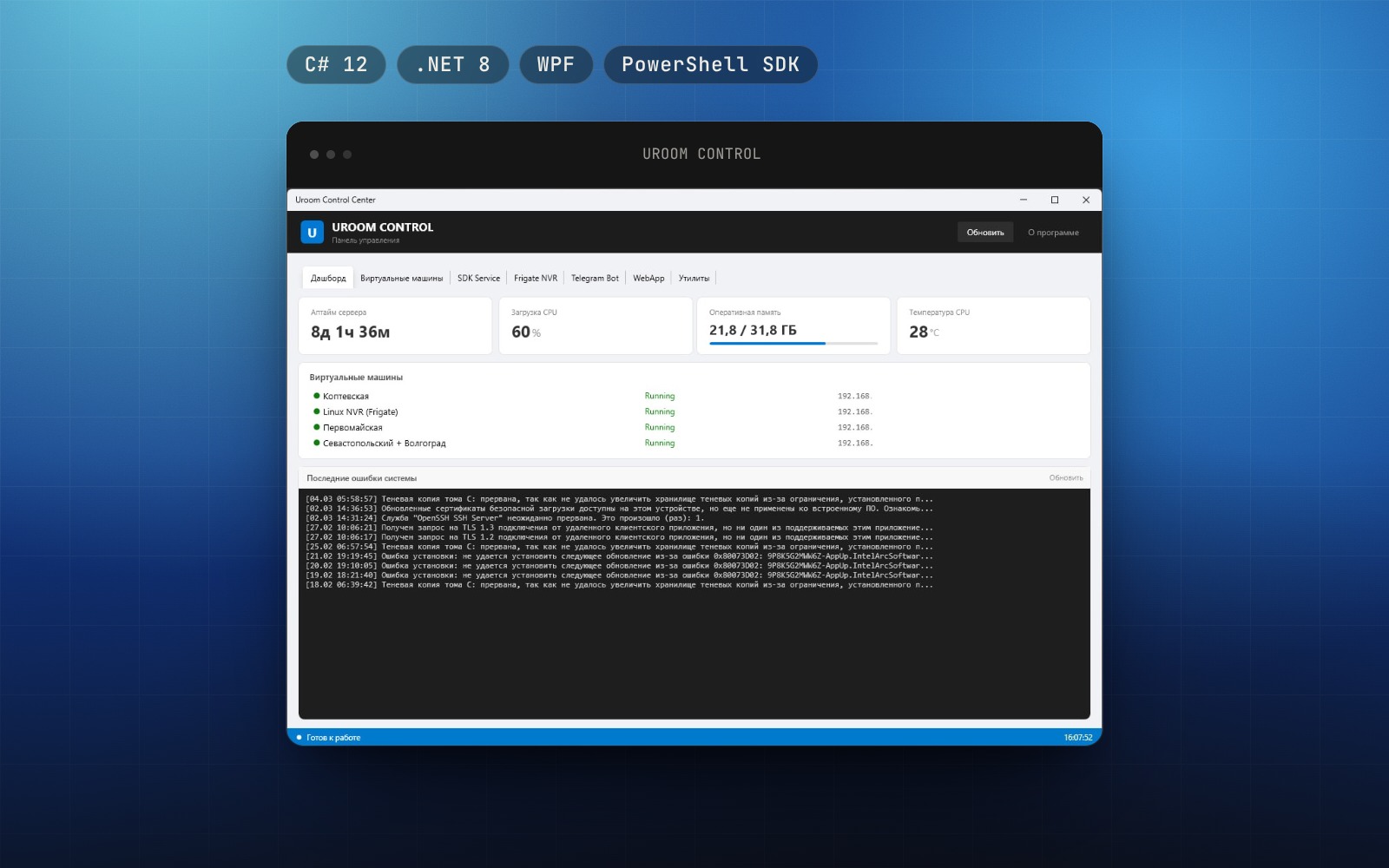Select the TLS 1.2 log entry

click(619, 537)
